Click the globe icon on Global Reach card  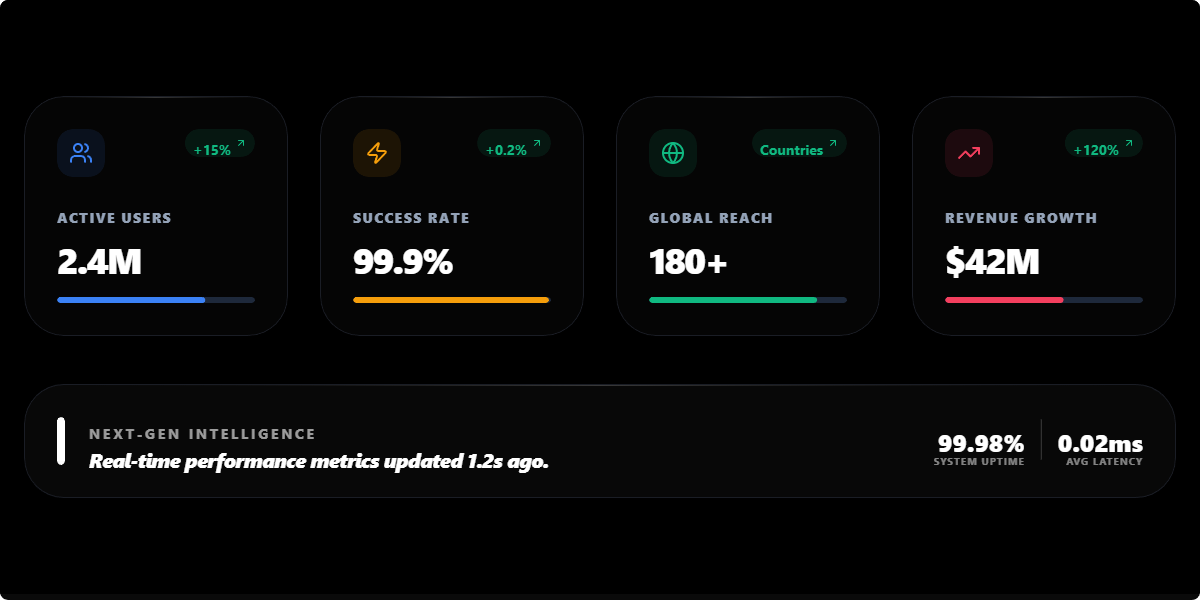click(x=673, y=153)
